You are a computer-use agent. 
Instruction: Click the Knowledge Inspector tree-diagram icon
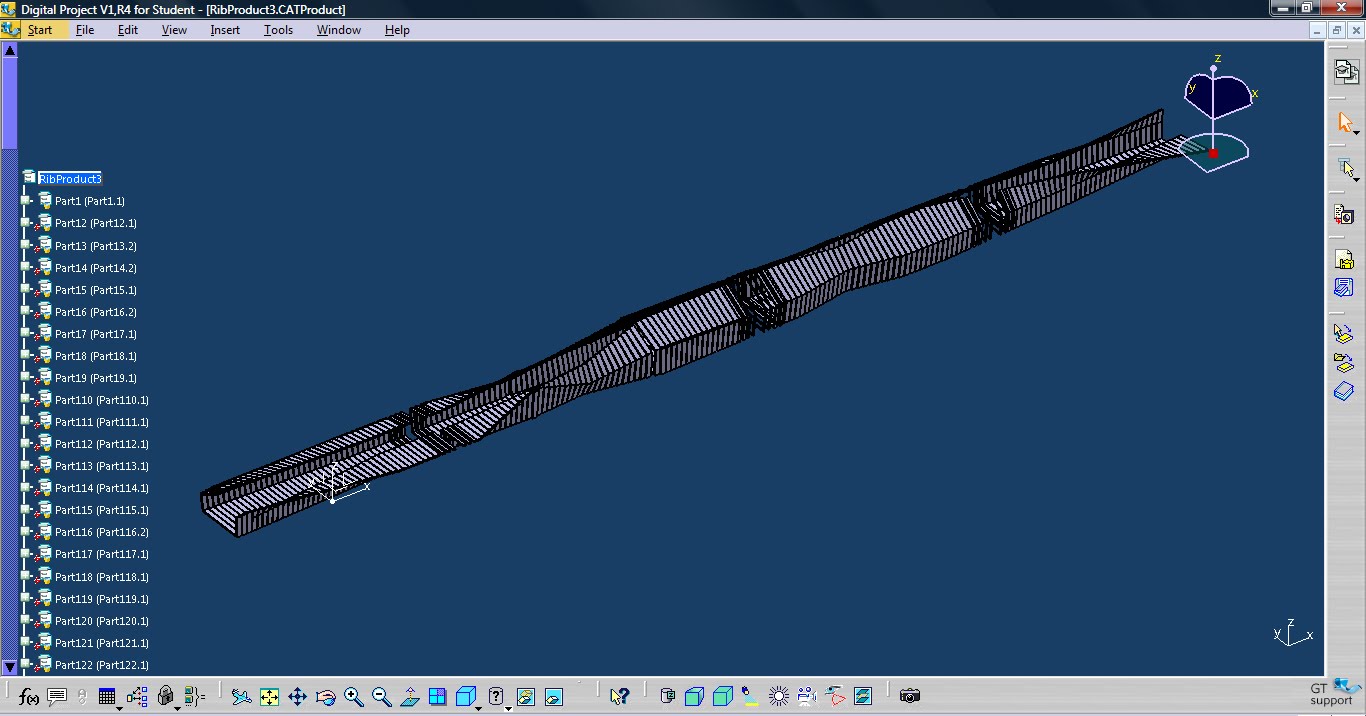point(137,697)
